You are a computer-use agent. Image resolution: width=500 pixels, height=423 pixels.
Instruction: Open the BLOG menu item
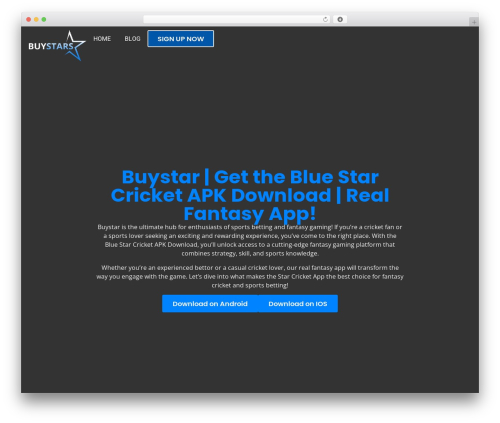pyautogui.click(x=132, y=39)
